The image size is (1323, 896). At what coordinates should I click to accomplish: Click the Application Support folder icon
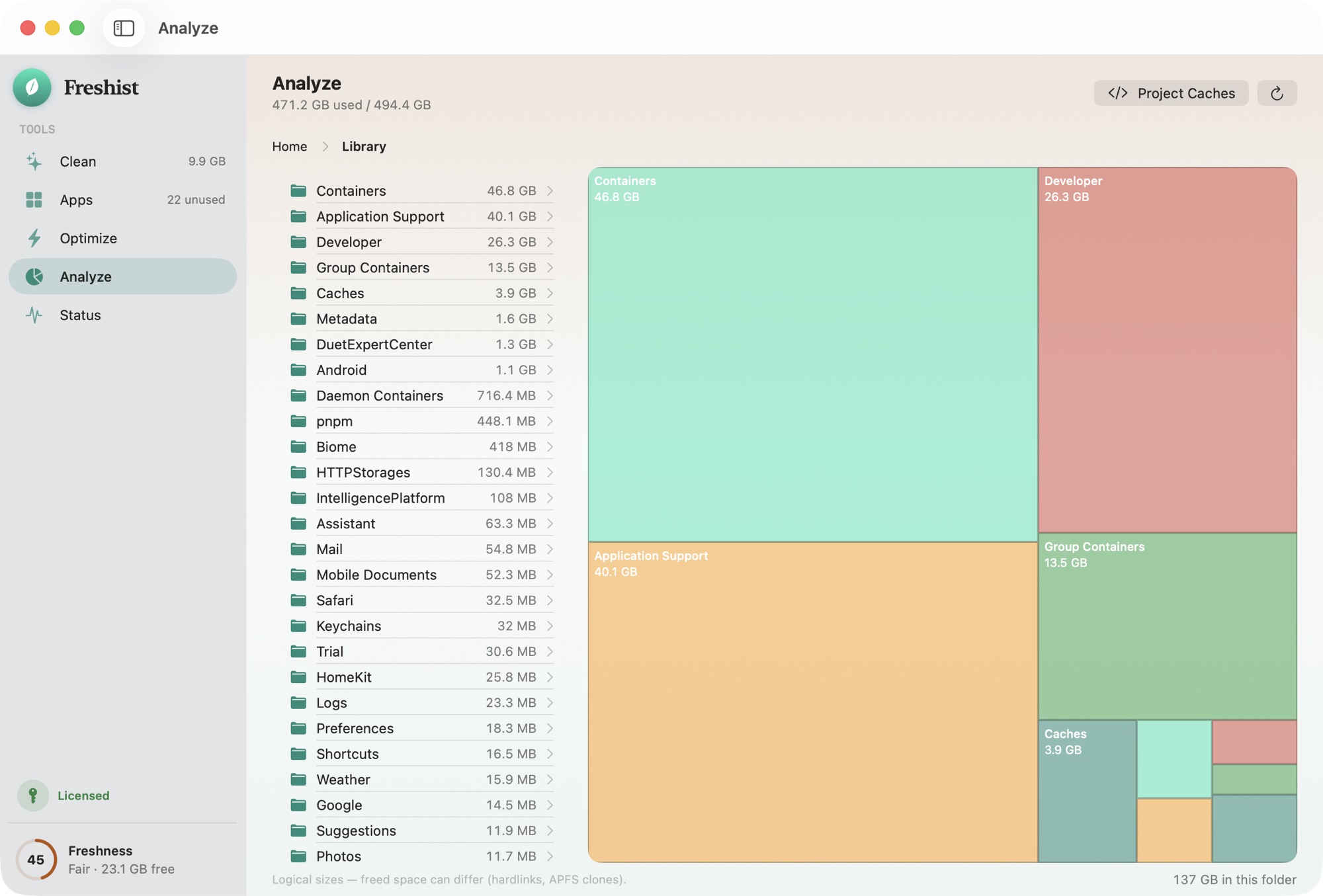tap(298, 216)
